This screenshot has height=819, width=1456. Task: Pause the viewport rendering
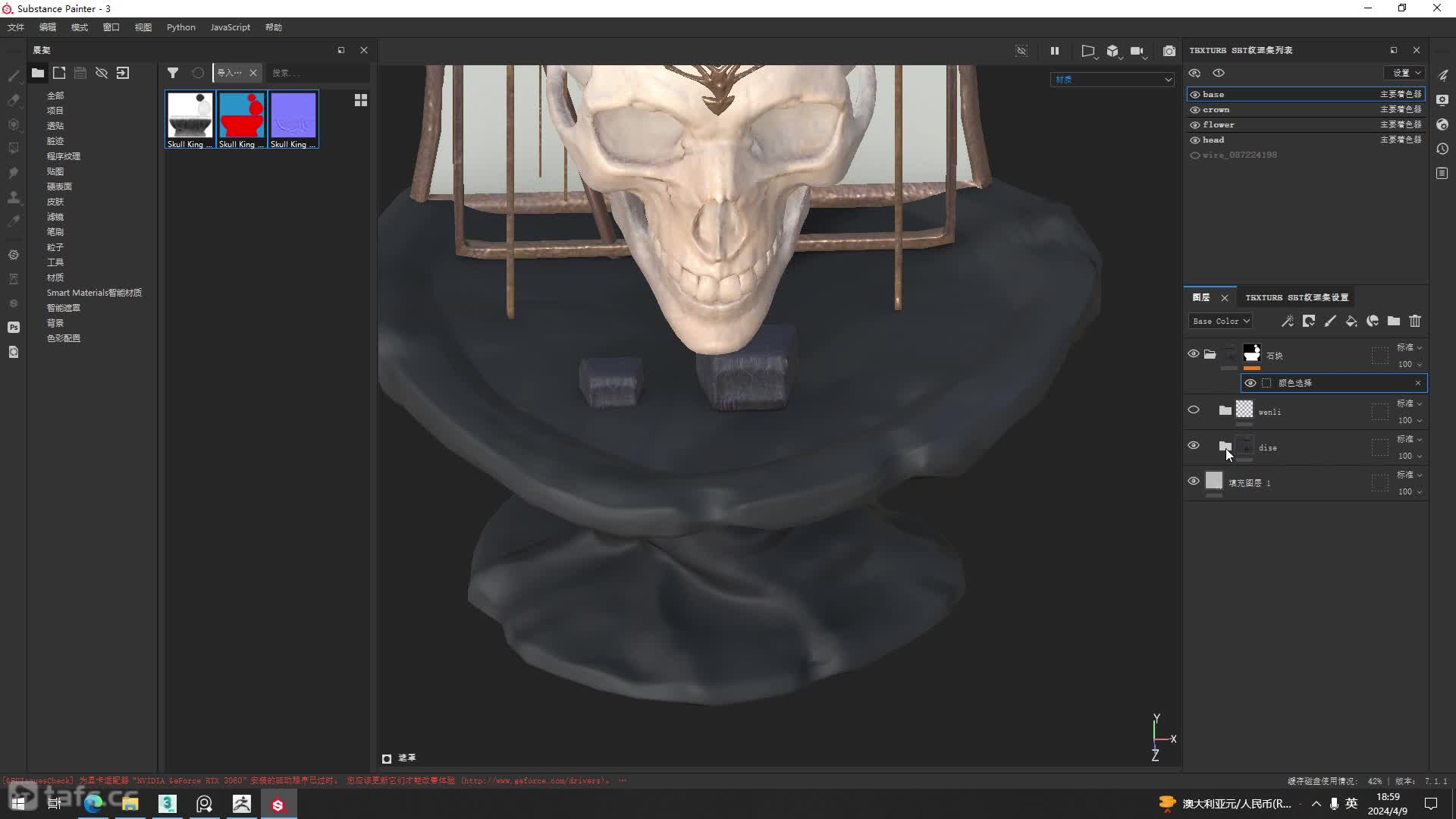(x=1055, y=51)
